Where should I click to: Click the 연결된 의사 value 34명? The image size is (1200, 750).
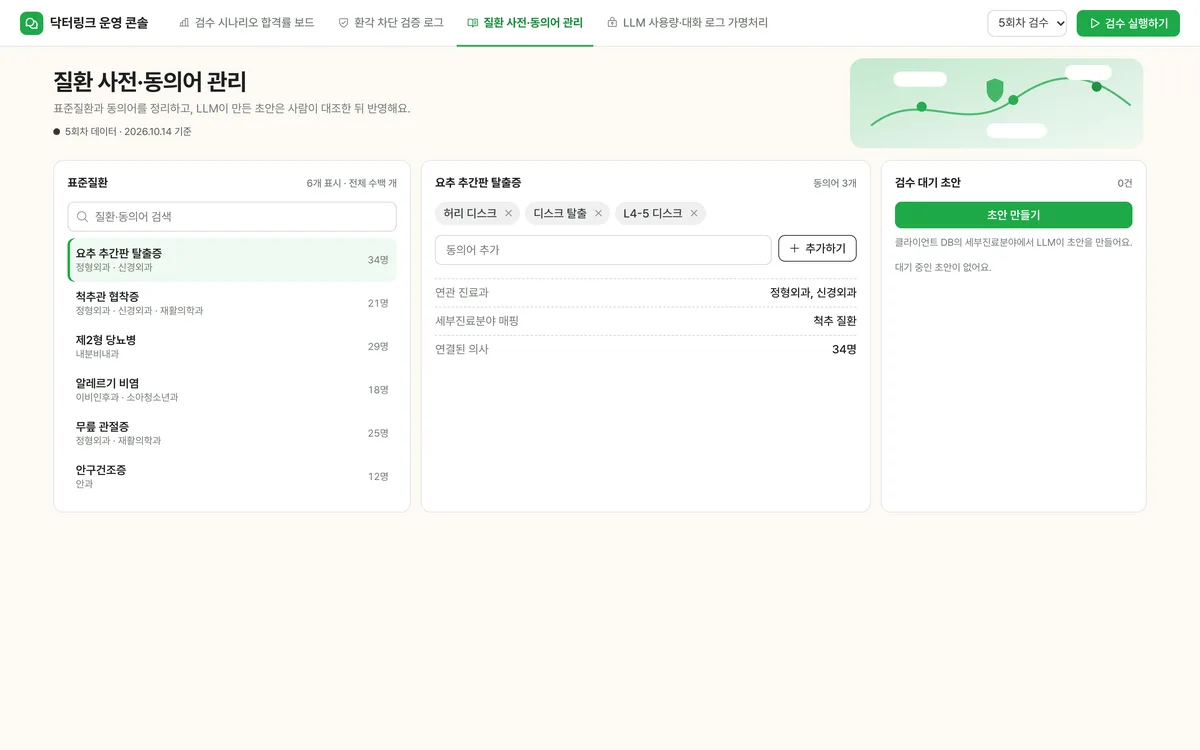pyautogui.click(x=844, y=349)
